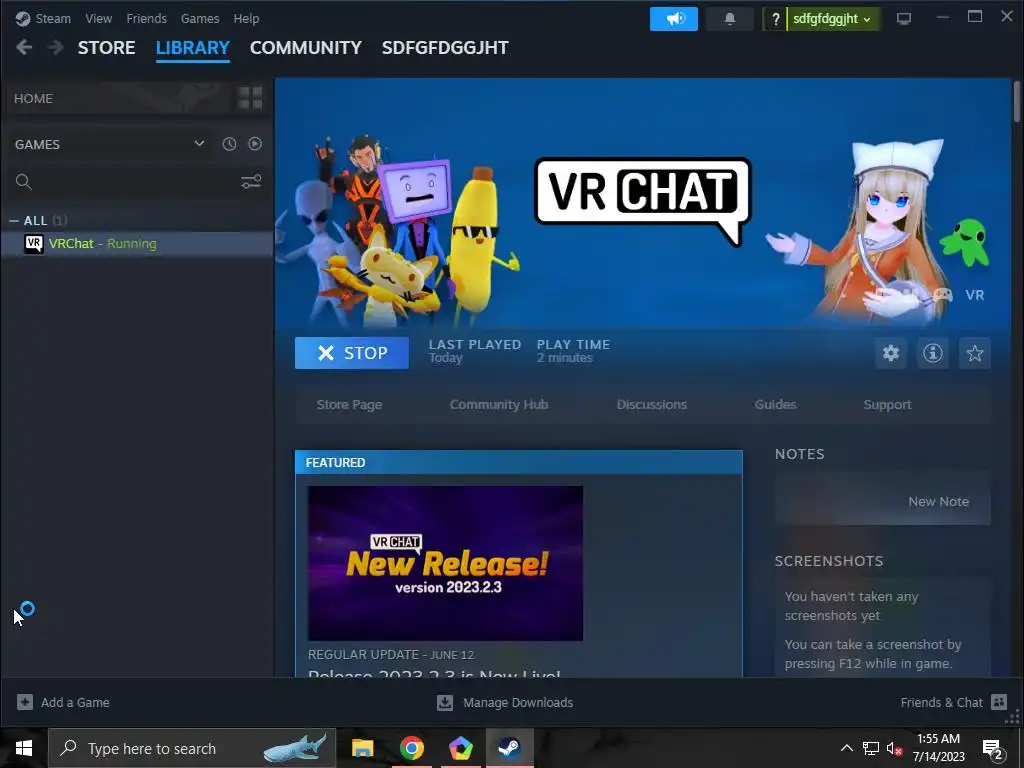
Task: Open the New Release version 2023.2.3 thumbnail
Action: [x=445, y=563]
